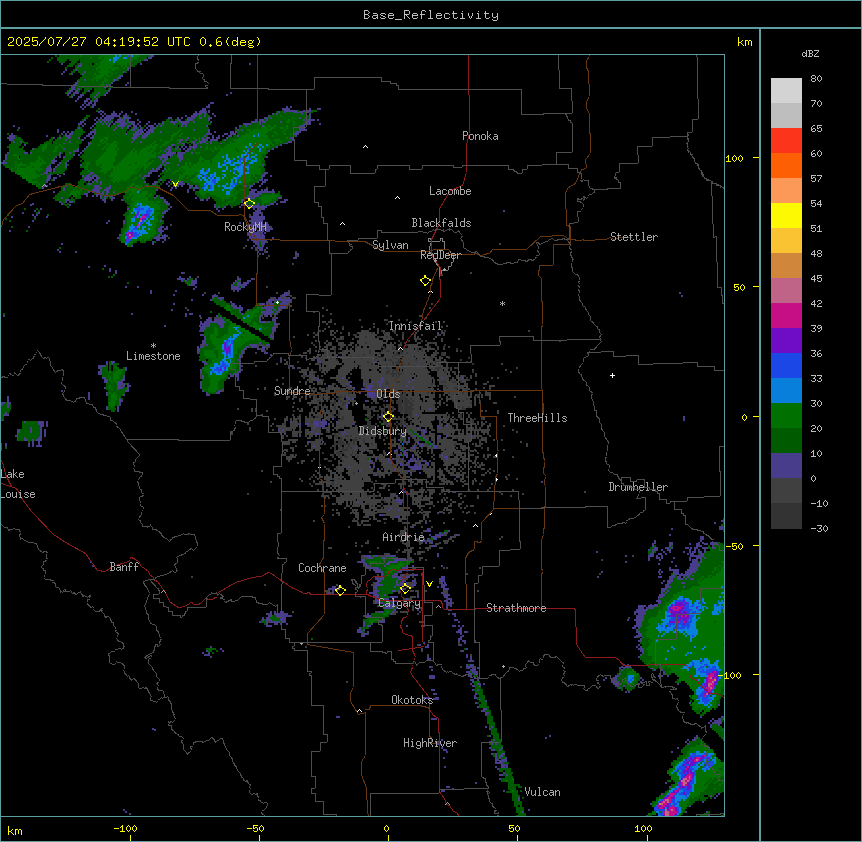Click the Innisfail city label
Screen dimensions: 862x842
coord(415,326)
